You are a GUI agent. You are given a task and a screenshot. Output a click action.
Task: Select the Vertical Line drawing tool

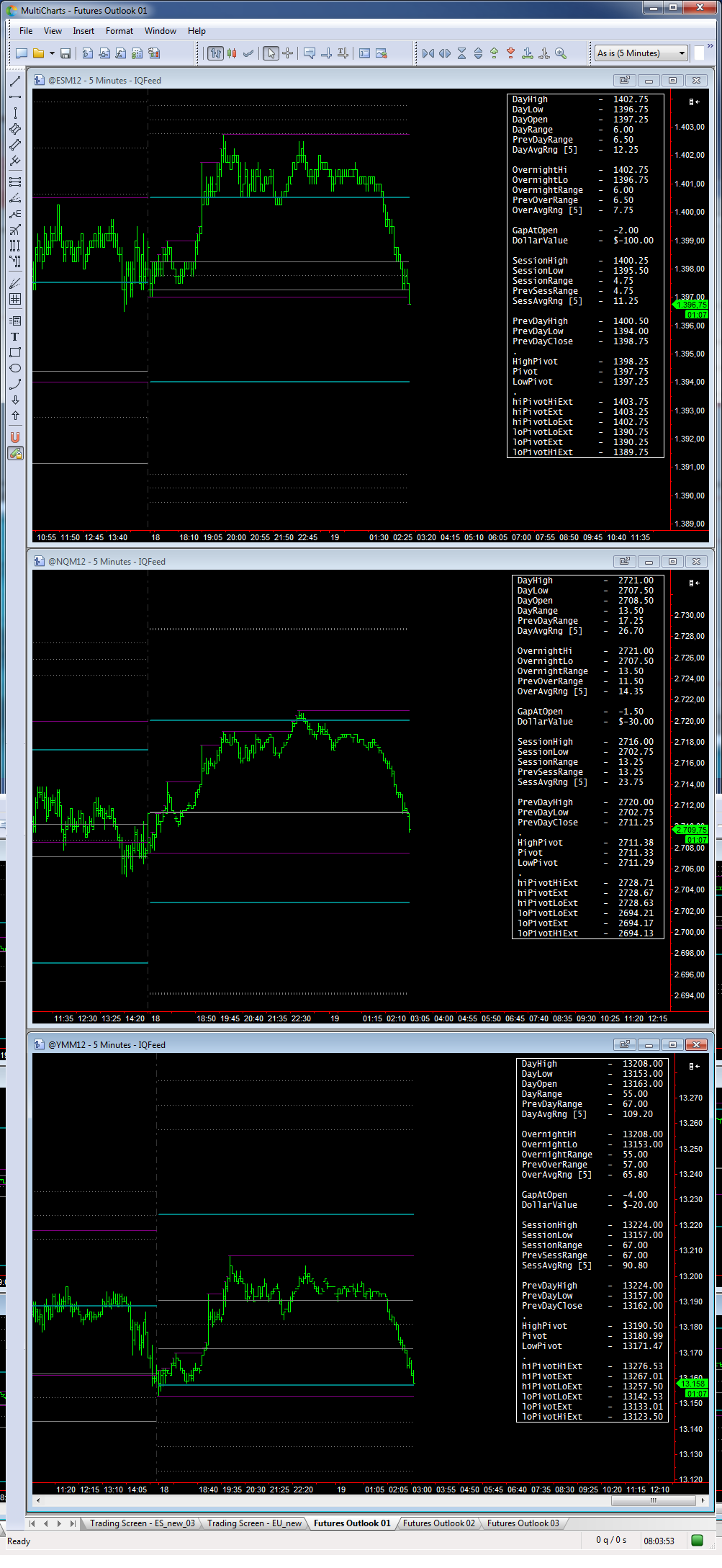pyautogui.click(x=15, y=113)
